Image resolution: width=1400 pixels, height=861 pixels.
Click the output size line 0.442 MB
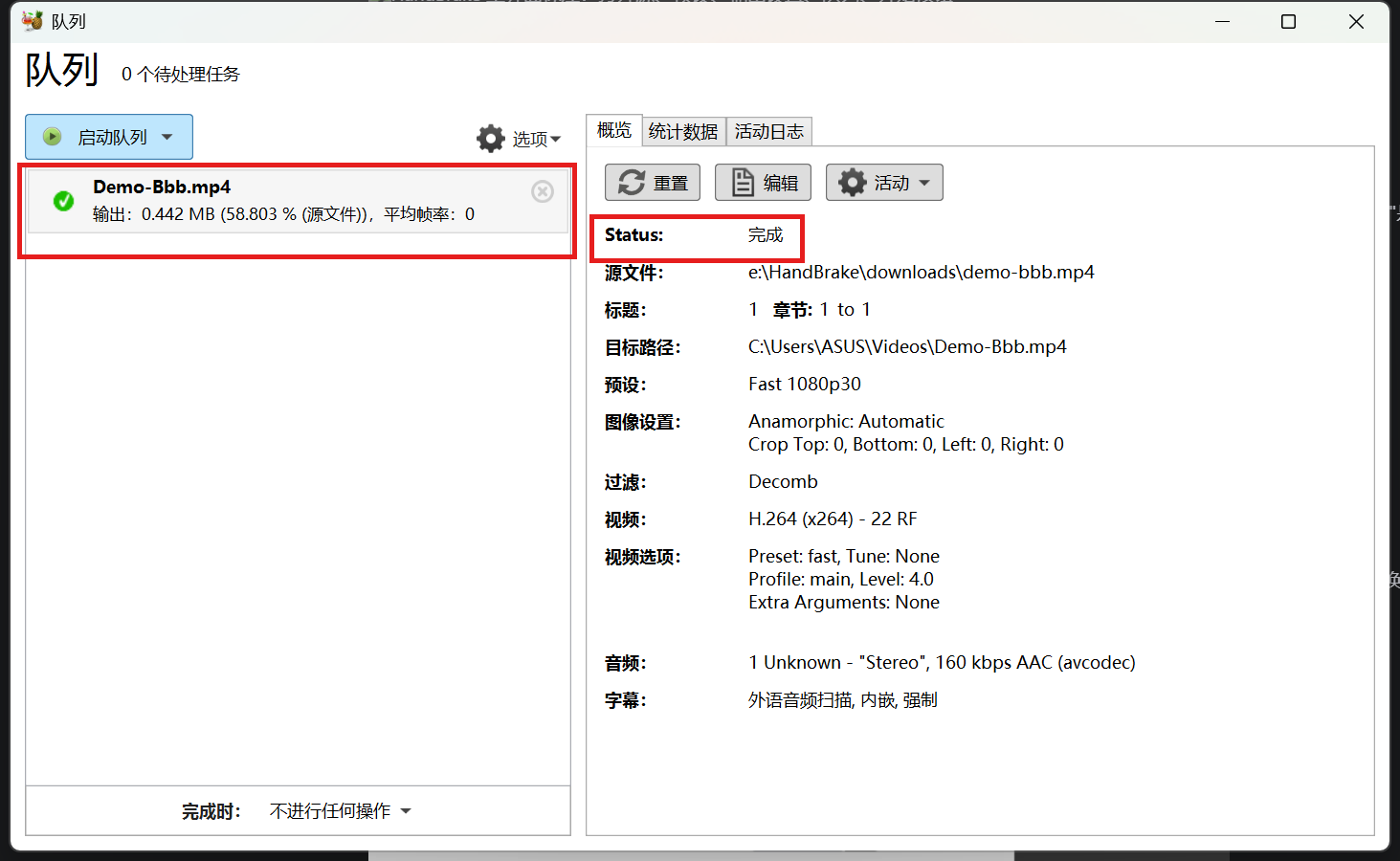(283, 214)
